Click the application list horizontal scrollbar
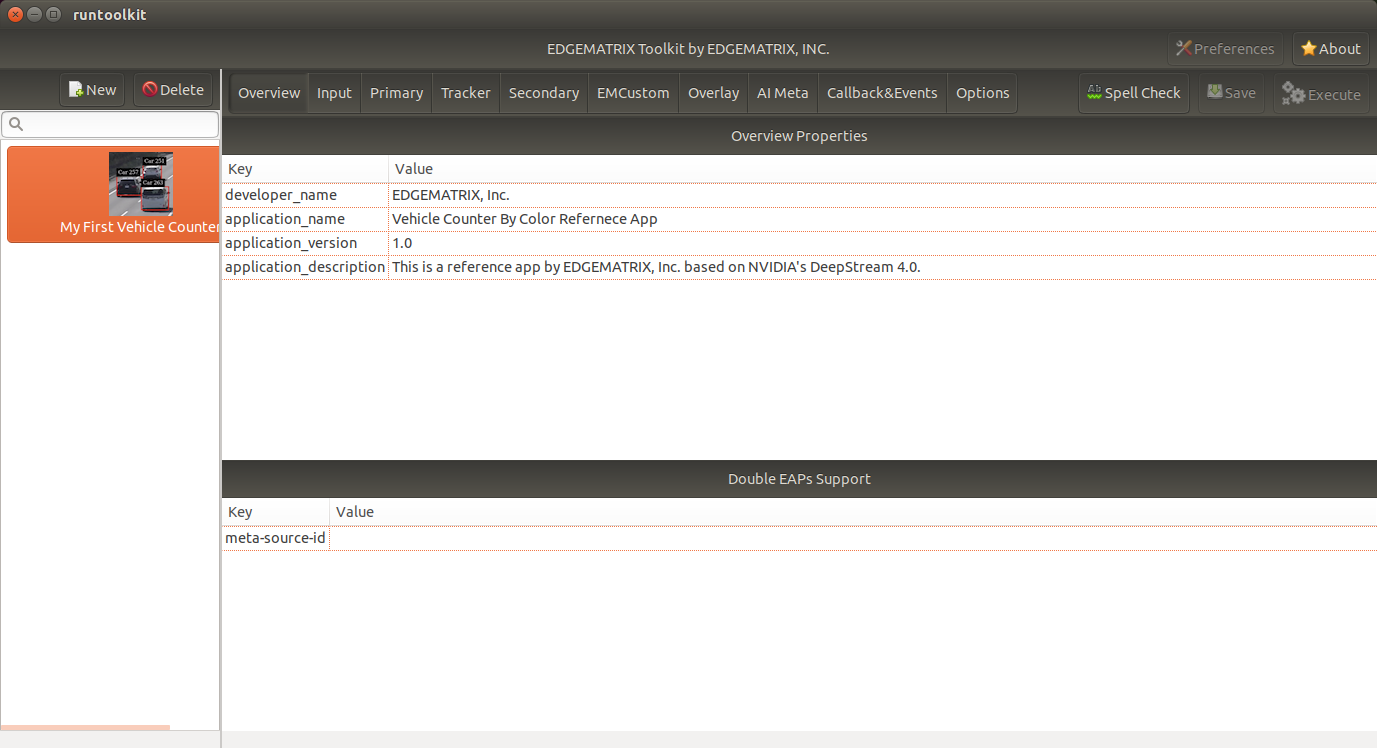 pyautogui.click(x=85, y=728)
